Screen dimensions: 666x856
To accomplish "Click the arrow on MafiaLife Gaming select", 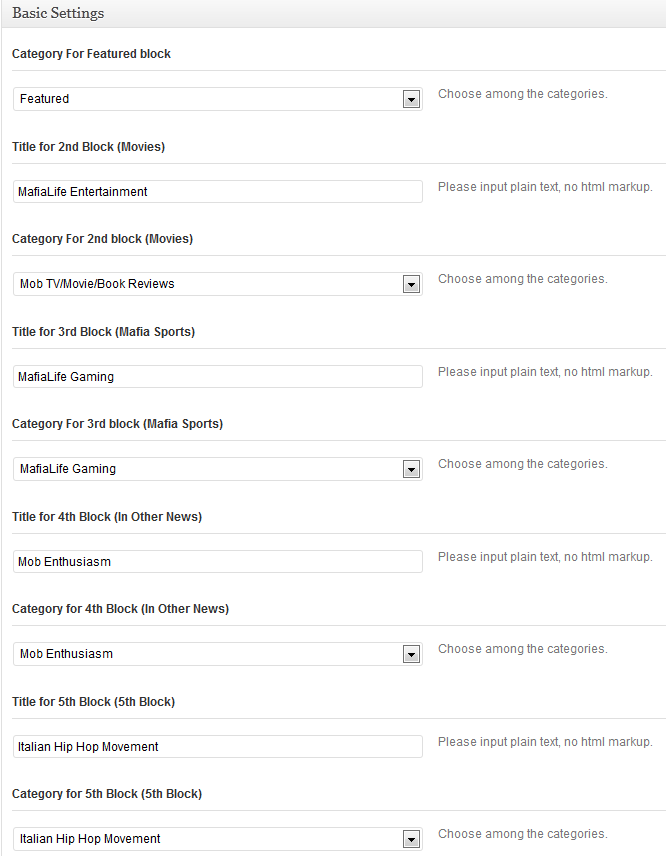I will coord(411,469).
